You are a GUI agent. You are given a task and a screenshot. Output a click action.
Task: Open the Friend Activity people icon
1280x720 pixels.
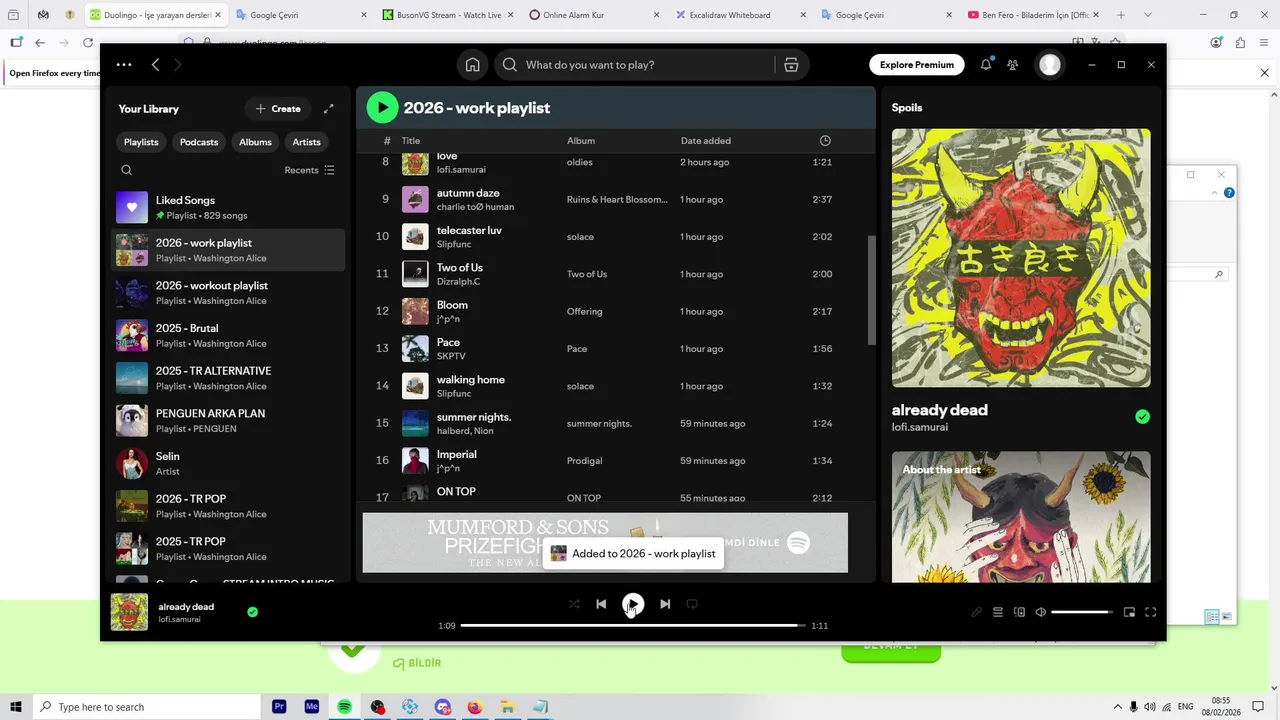pyautogui.click(x=1013, y=65)
